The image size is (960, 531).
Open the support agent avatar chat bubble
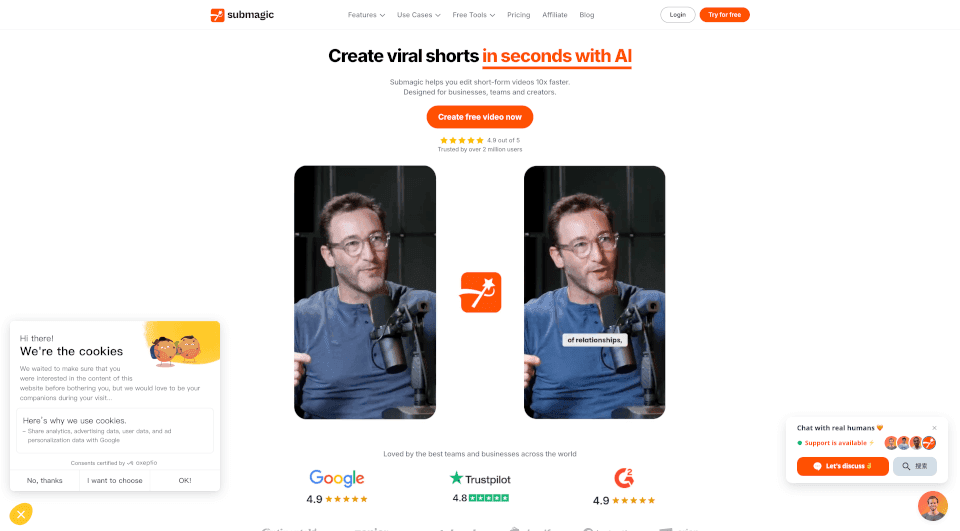pos(932,505)
